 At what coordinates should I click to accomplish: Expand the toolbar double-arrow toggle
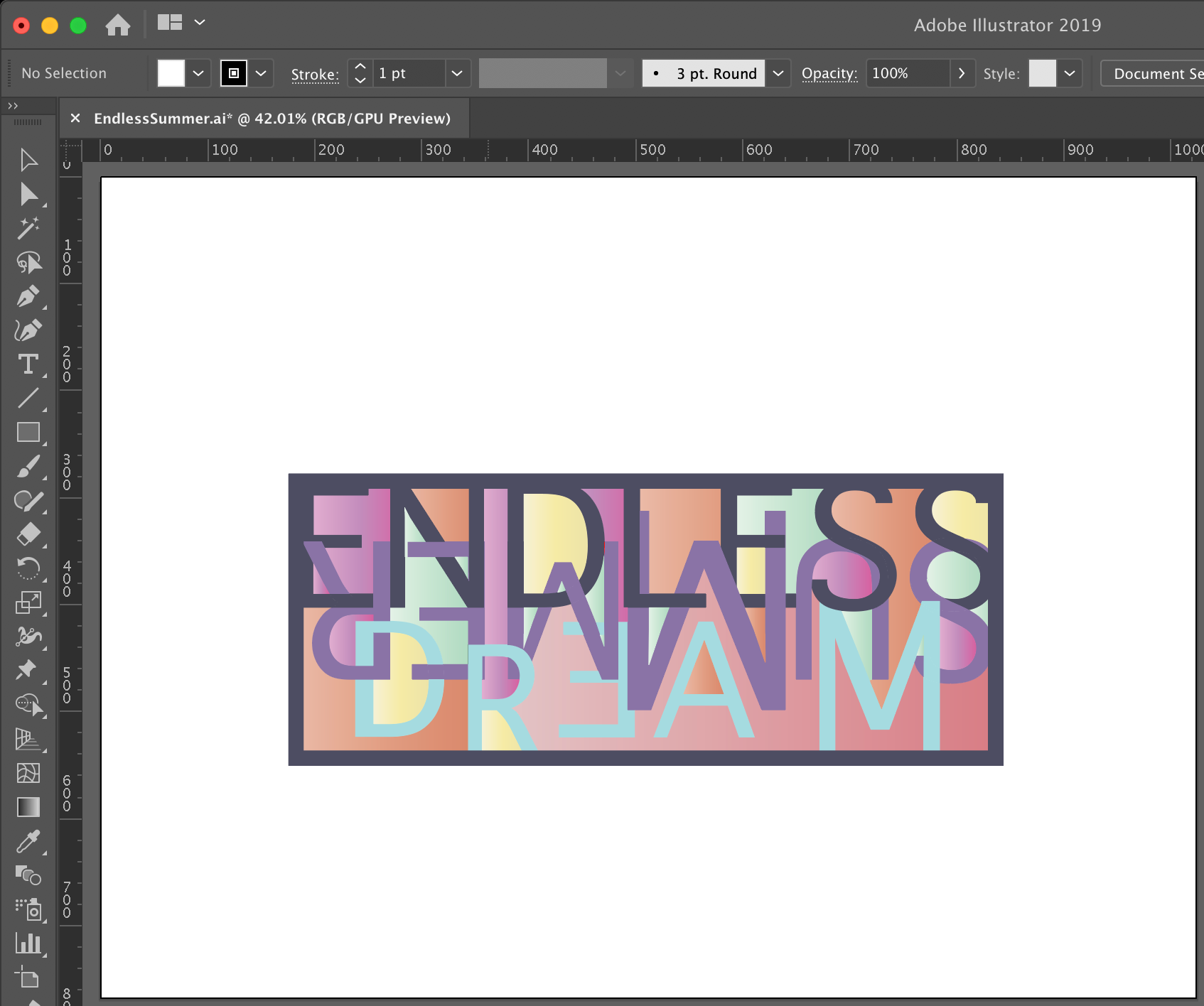click(13, 106)
